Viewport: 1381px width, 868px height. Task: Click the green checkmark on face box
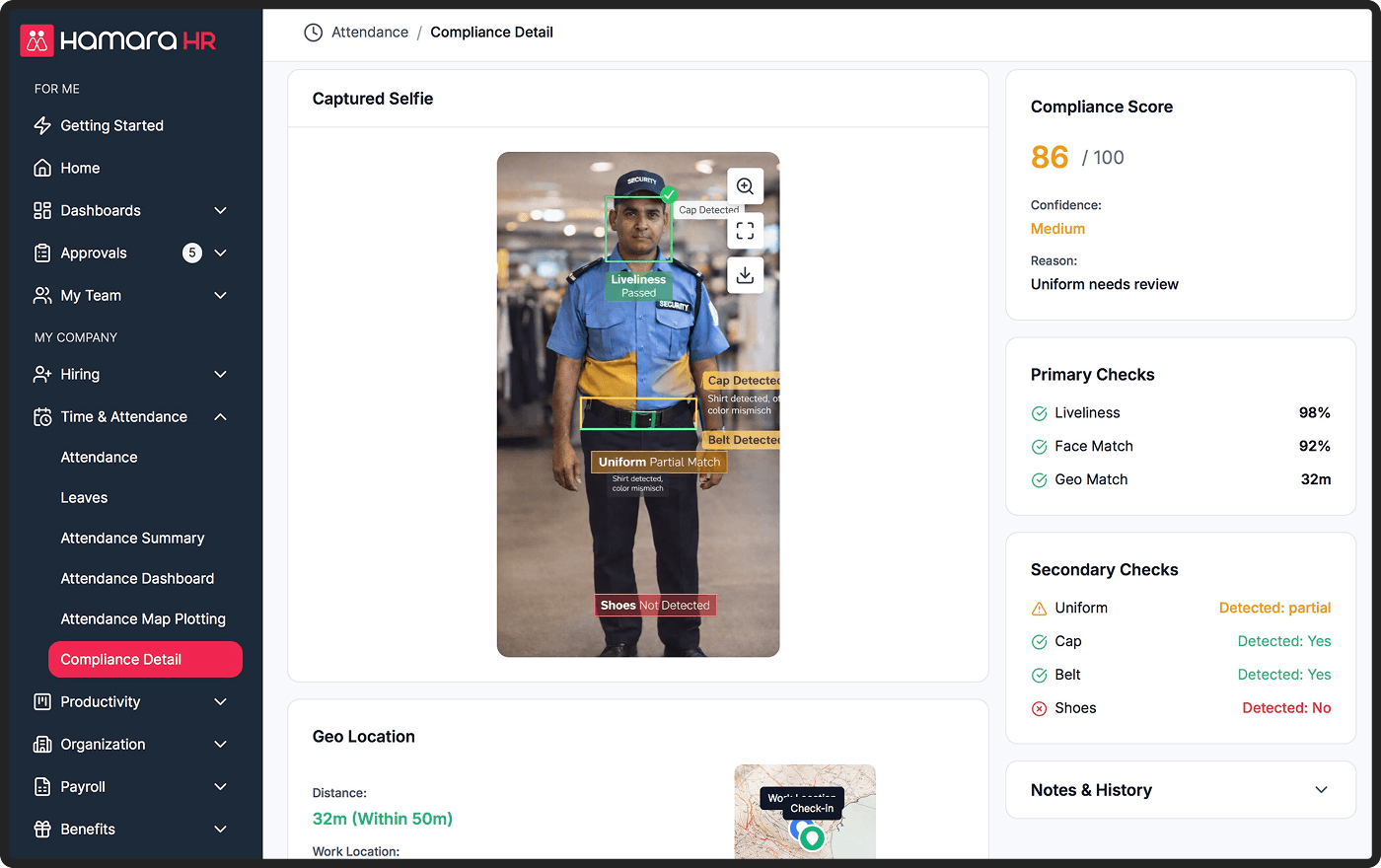click(x=669, y=195)
